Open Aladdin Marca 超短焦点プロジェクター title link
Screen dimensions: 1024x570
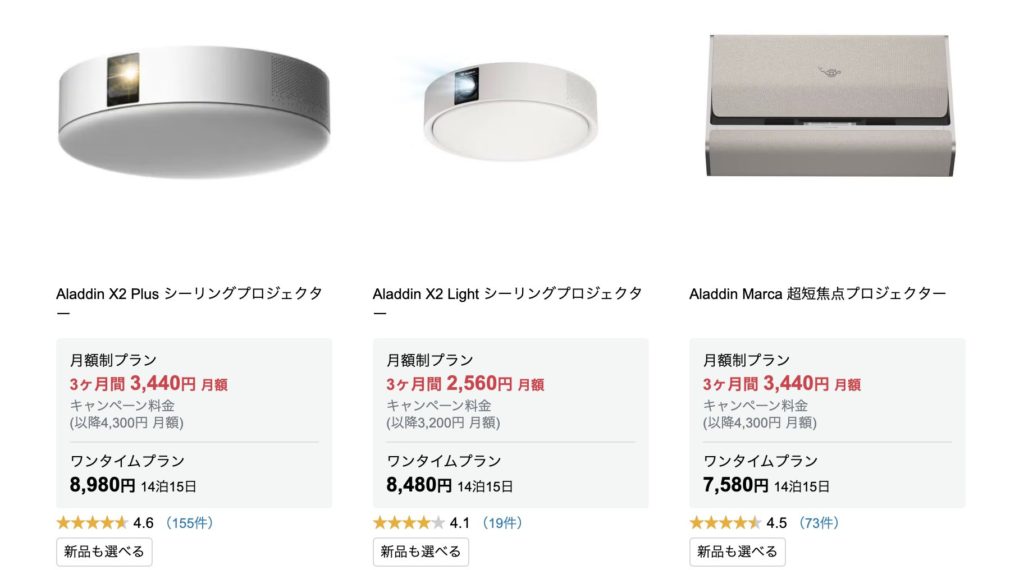(817, 294)
